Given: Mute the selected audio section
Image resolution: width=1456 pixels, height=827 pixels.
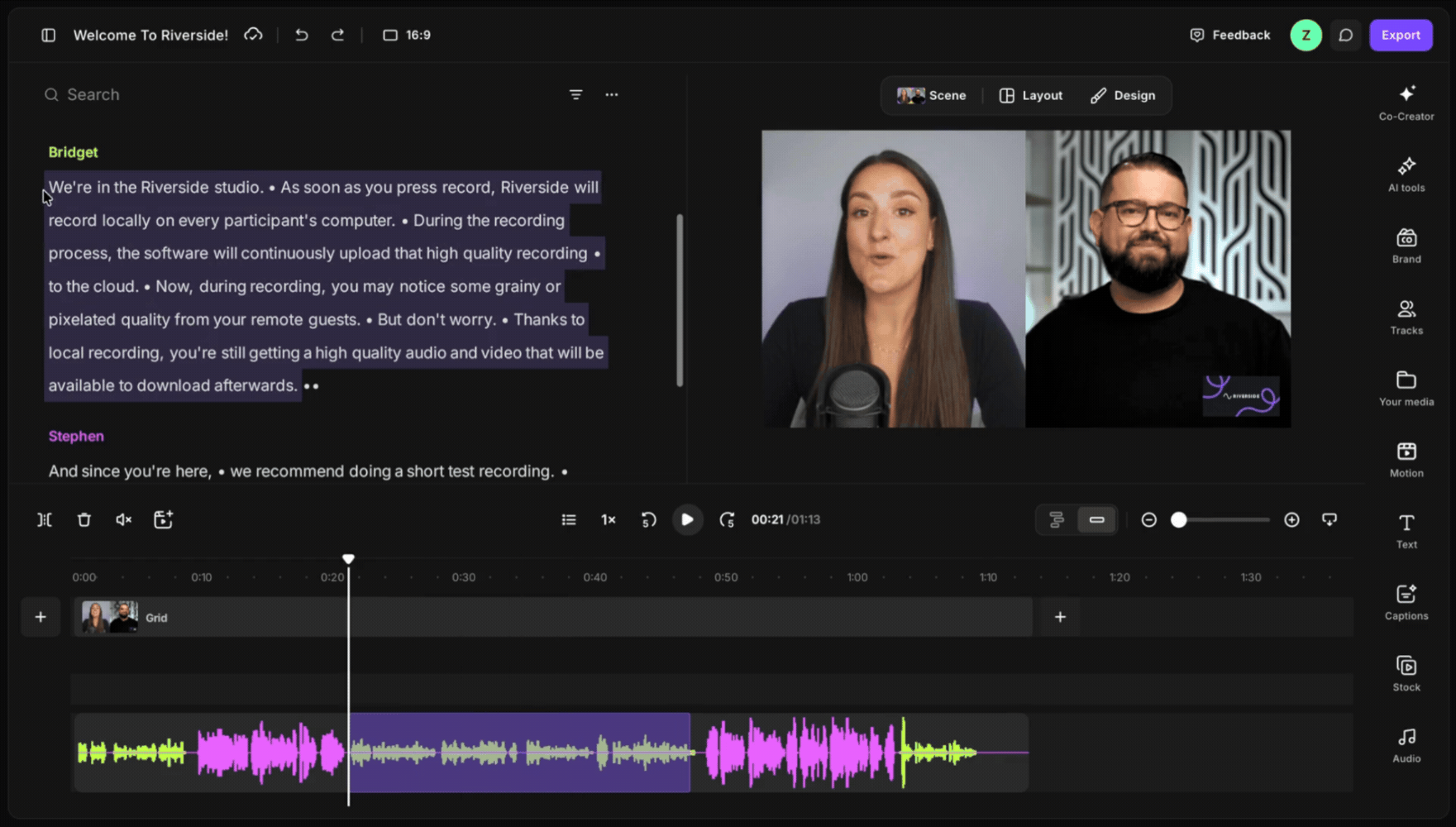Looking at the screenshot, I should point(123,519).
